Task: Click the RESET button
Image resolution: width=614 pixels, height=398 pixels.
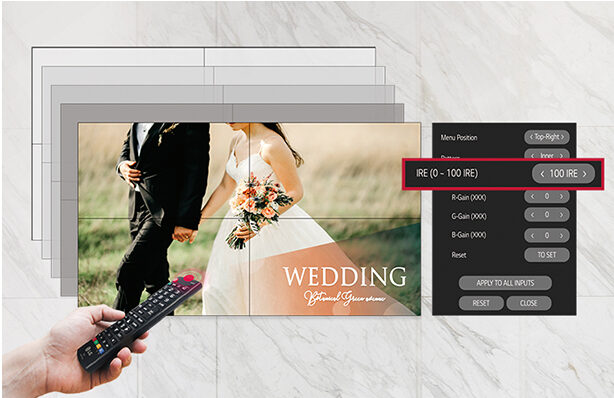Action: tap(481, 303)
